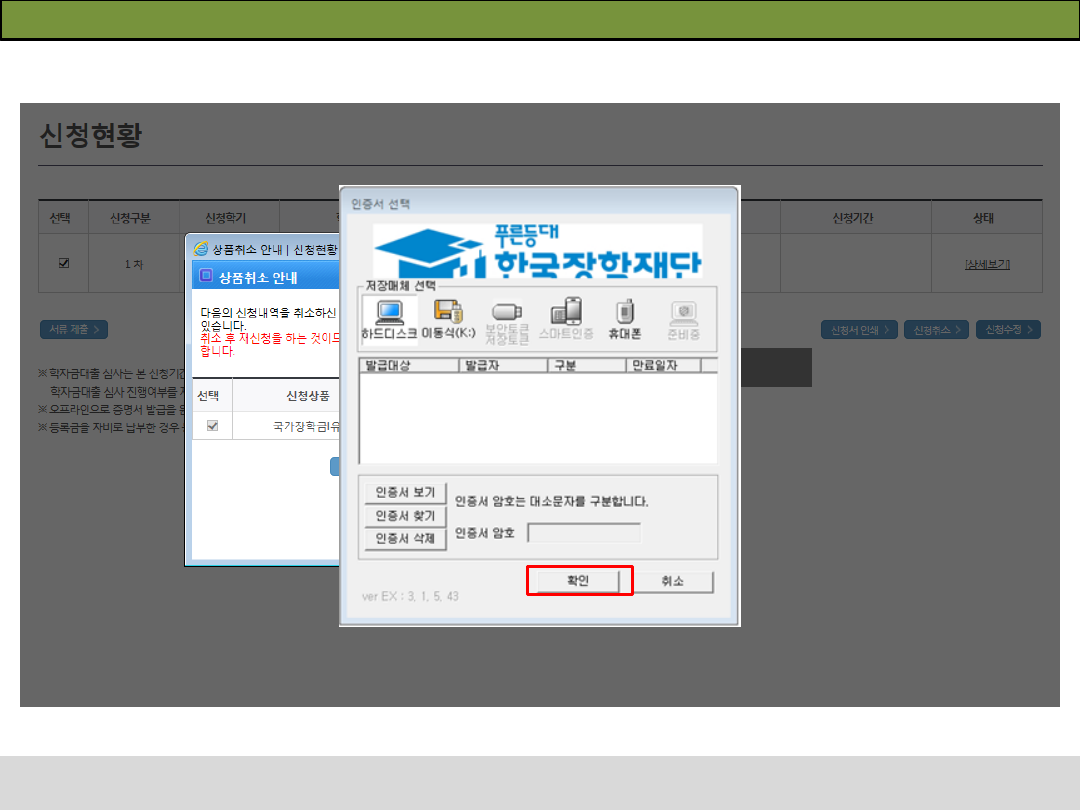This screenshot has height=810, width=1080.
Task: Click 발급대상 column header
Action: pyautogui.click(x=407, y=366)
